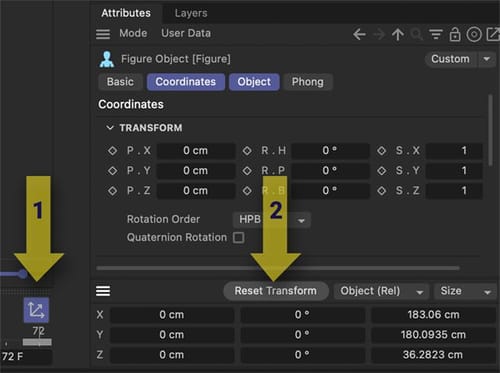500x373 pixels.
Task: Click the R.H rotation field
Action: (x=330, y=151)
